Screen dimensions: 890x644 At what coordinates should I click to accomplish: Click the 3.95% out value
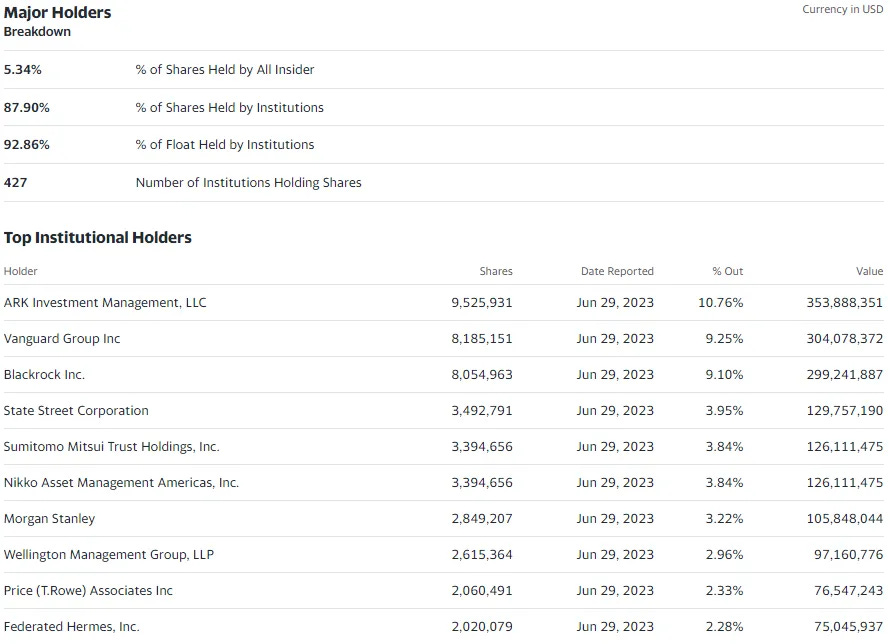pos(724,411)
